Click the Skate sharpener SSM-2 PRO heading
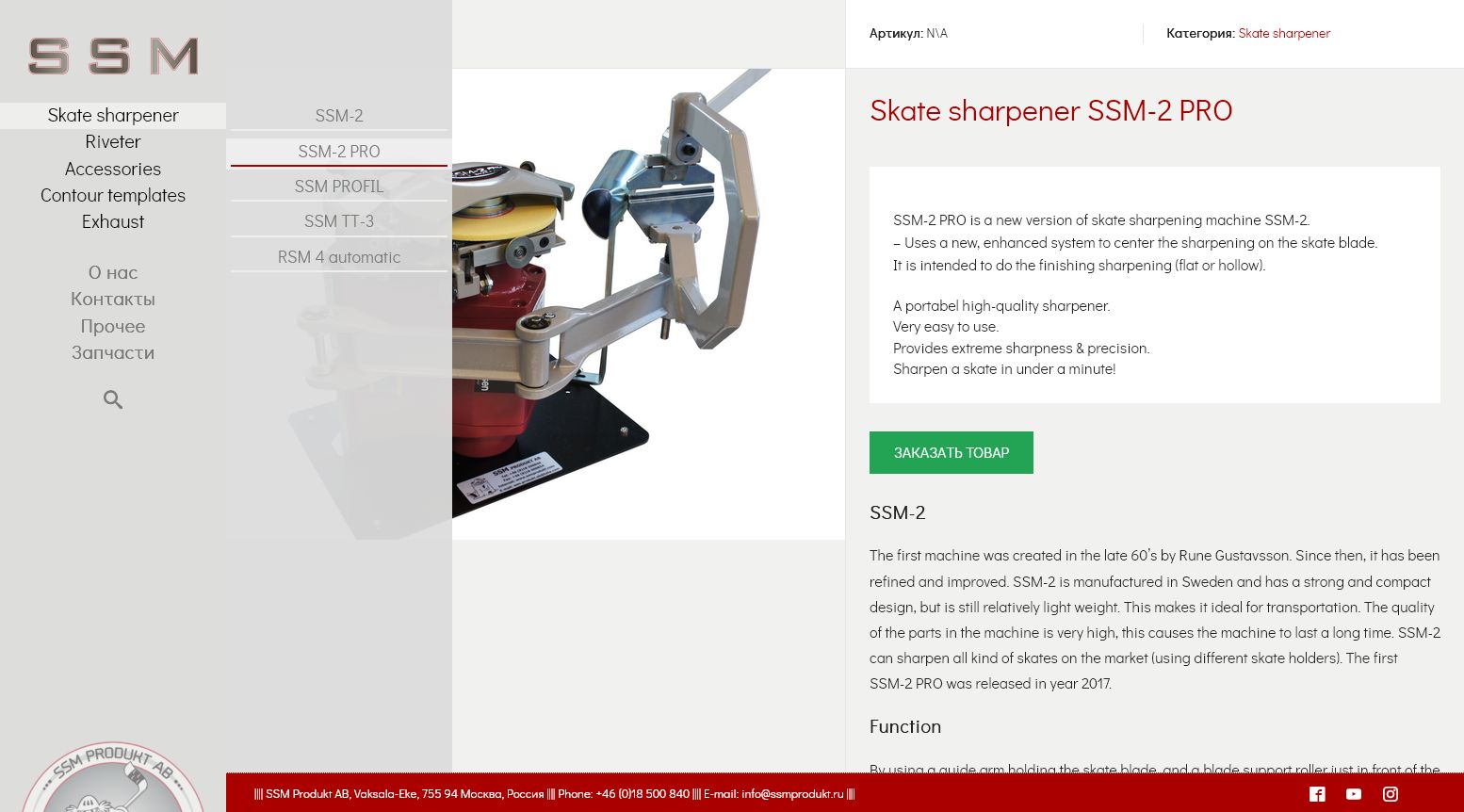This screenshot has width=1464, height=812. (x=1051, y=110)
